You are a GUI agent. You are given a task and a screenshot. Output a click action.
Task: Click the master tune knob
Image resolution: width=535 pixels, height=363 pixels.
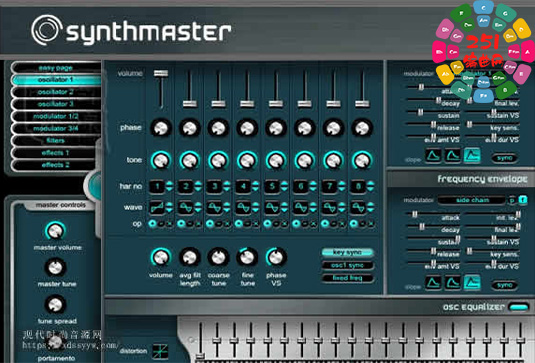point(55,267)
